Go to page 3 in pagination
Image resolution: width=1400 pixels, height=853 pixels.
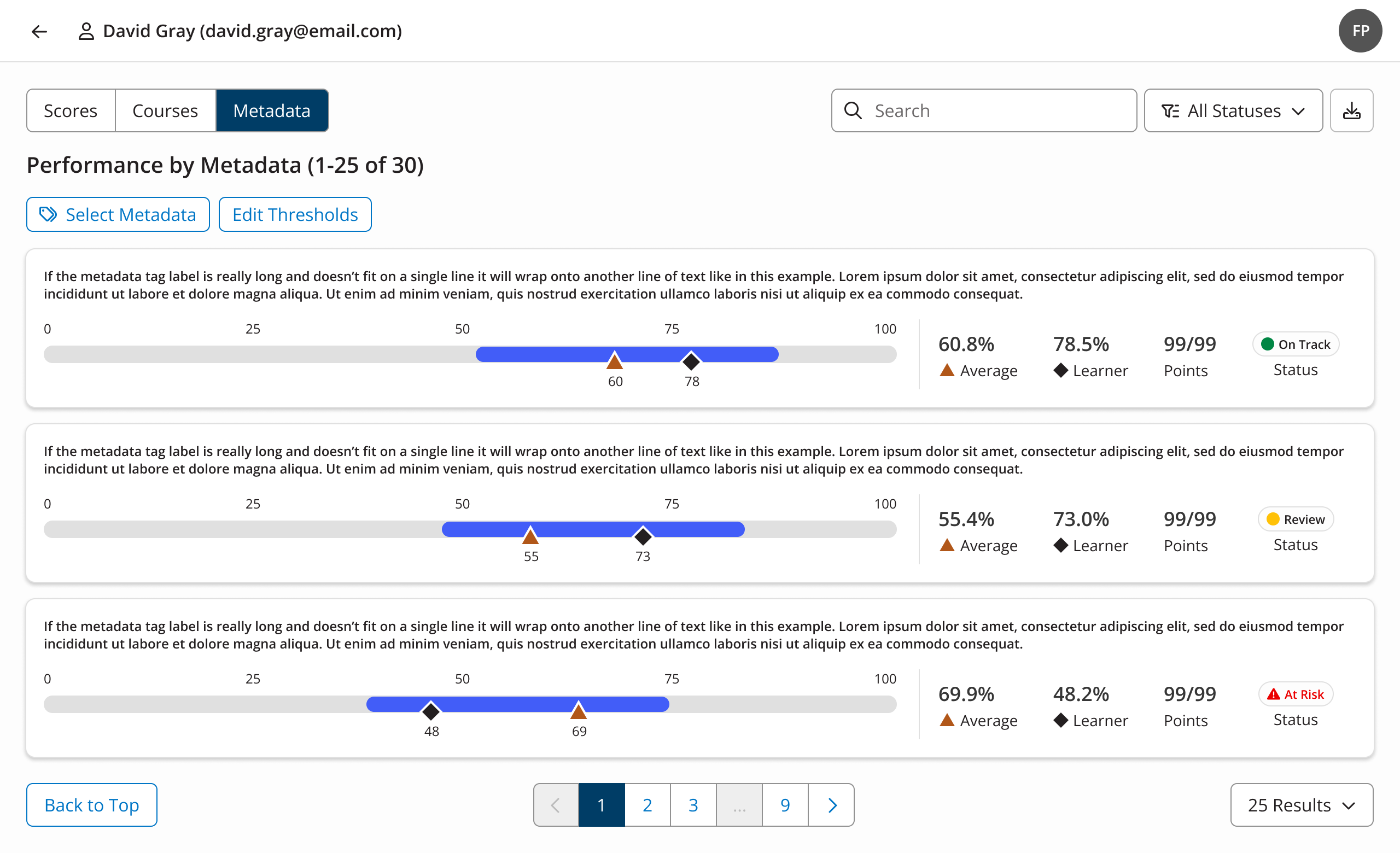pos(692,805)
